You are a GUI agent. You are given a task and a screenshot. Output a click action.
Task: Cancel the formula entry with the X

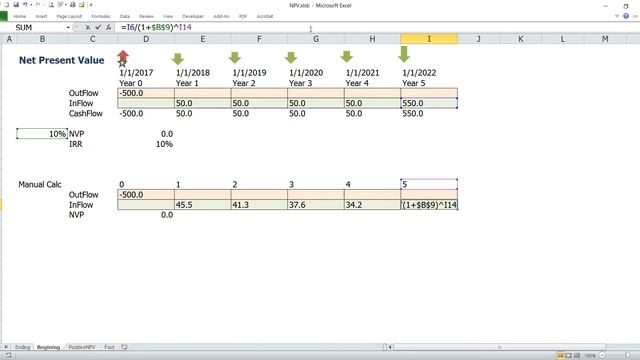87,27
